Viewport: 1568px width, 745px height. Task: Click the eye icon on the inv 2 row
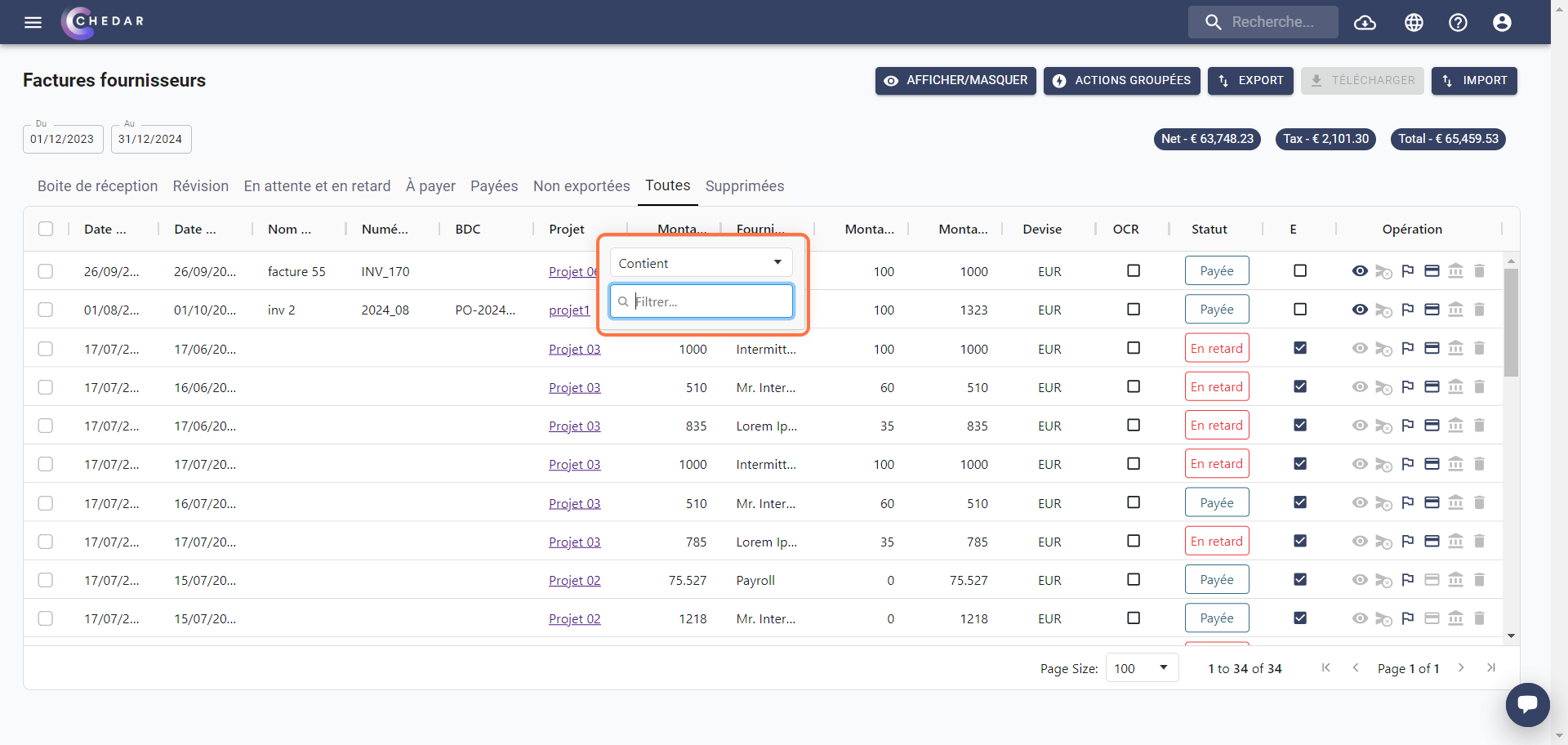tap(1360, 310)
